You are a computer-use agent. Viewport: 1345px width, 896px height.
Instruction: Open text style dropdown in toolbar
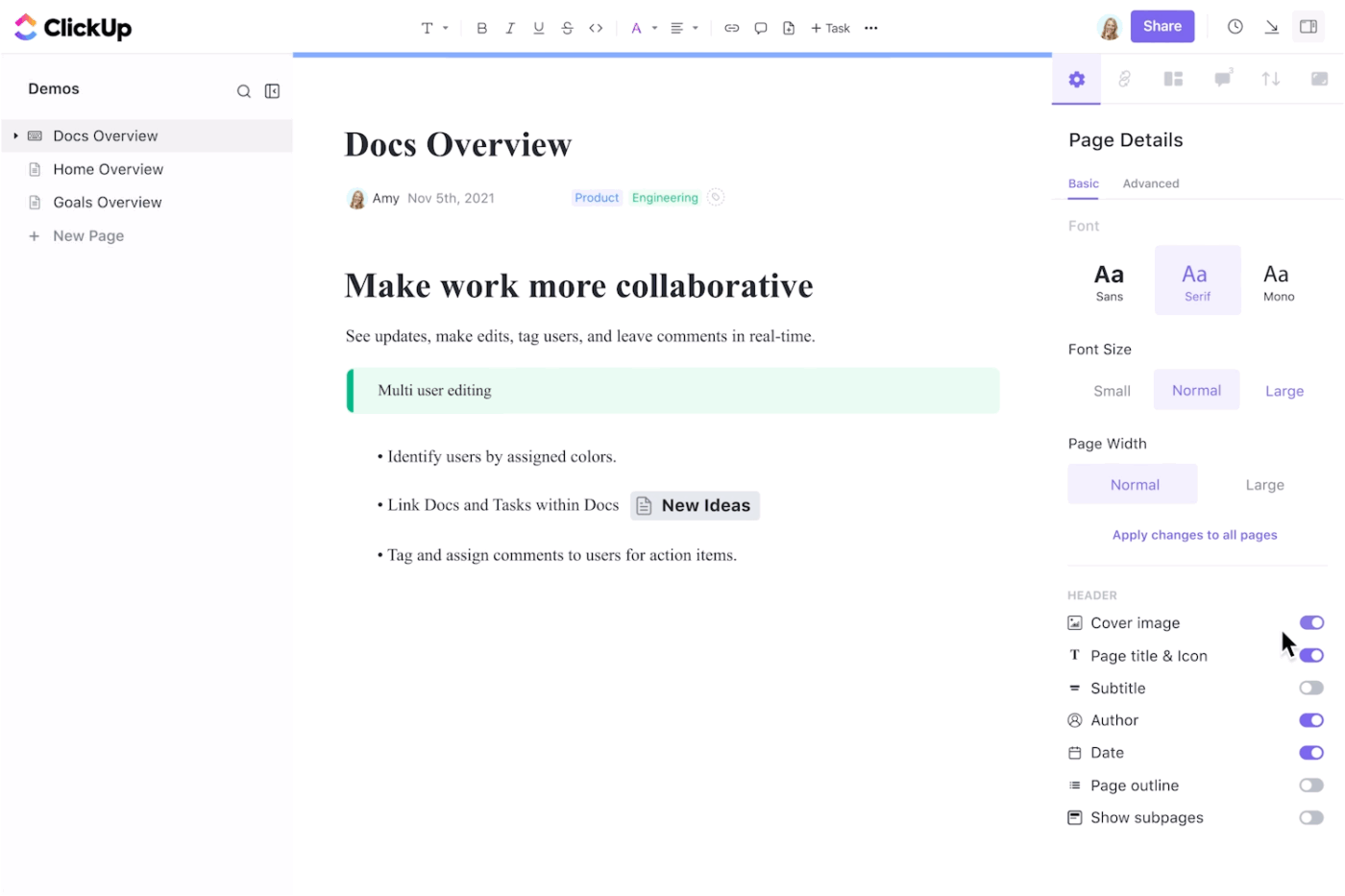pos(434,28)
